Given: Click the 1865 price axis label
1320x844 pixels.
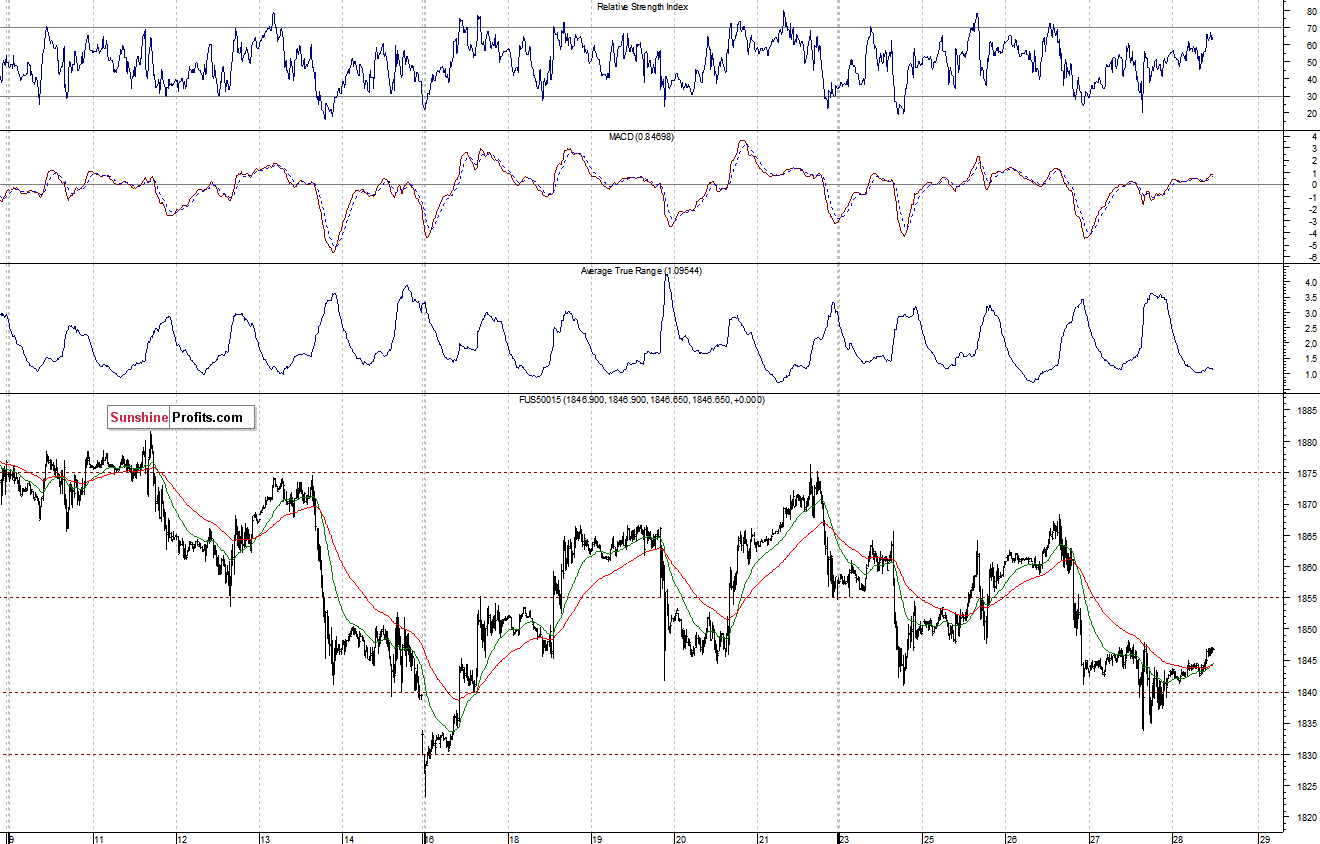Looking at the screenshot, I should 1306,536.
